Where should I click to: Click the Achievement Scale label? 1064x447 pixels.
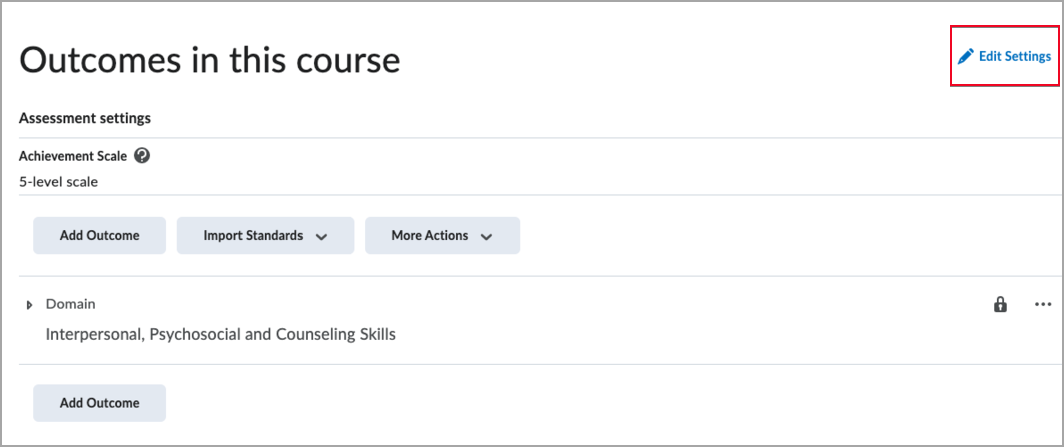pyautogui.click(x=73, y=156)
